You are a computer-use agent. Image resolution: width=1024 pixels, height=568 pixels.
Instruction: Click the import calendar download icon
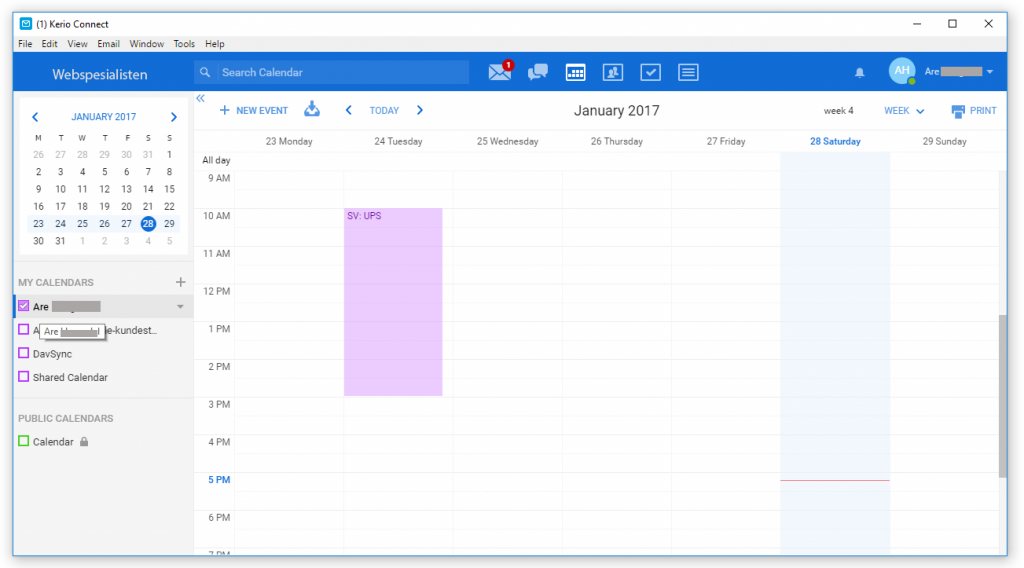312,109
